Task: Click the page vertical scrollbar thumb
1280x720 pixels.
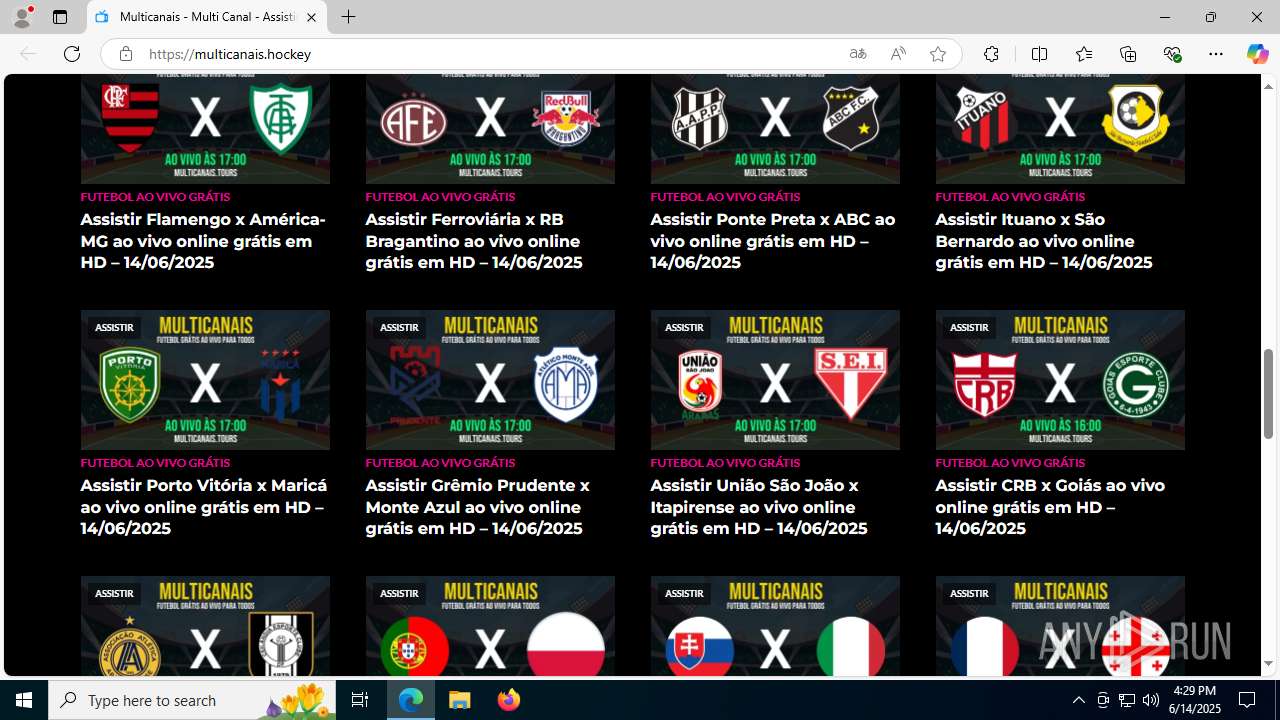Action: 1268,393
